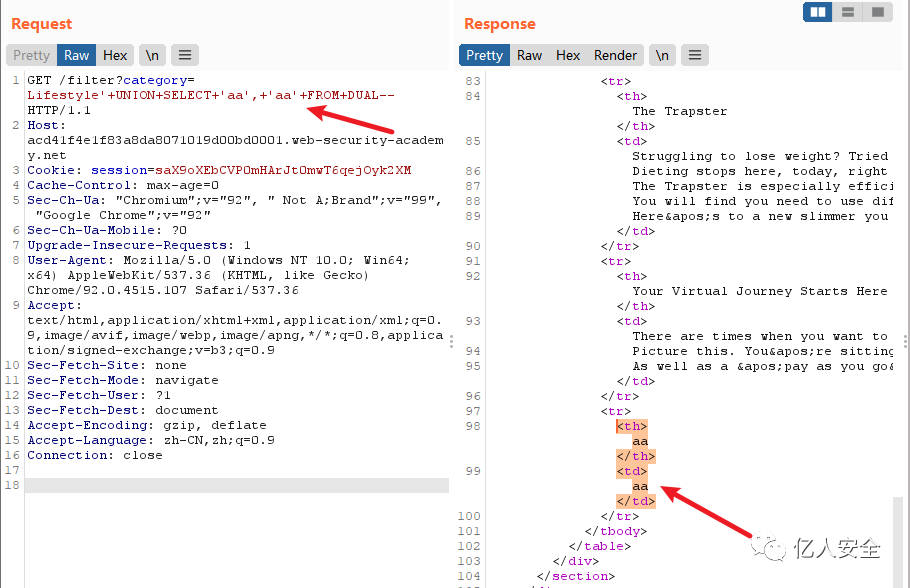Click the session cookie value

click(x=283, y=170)
